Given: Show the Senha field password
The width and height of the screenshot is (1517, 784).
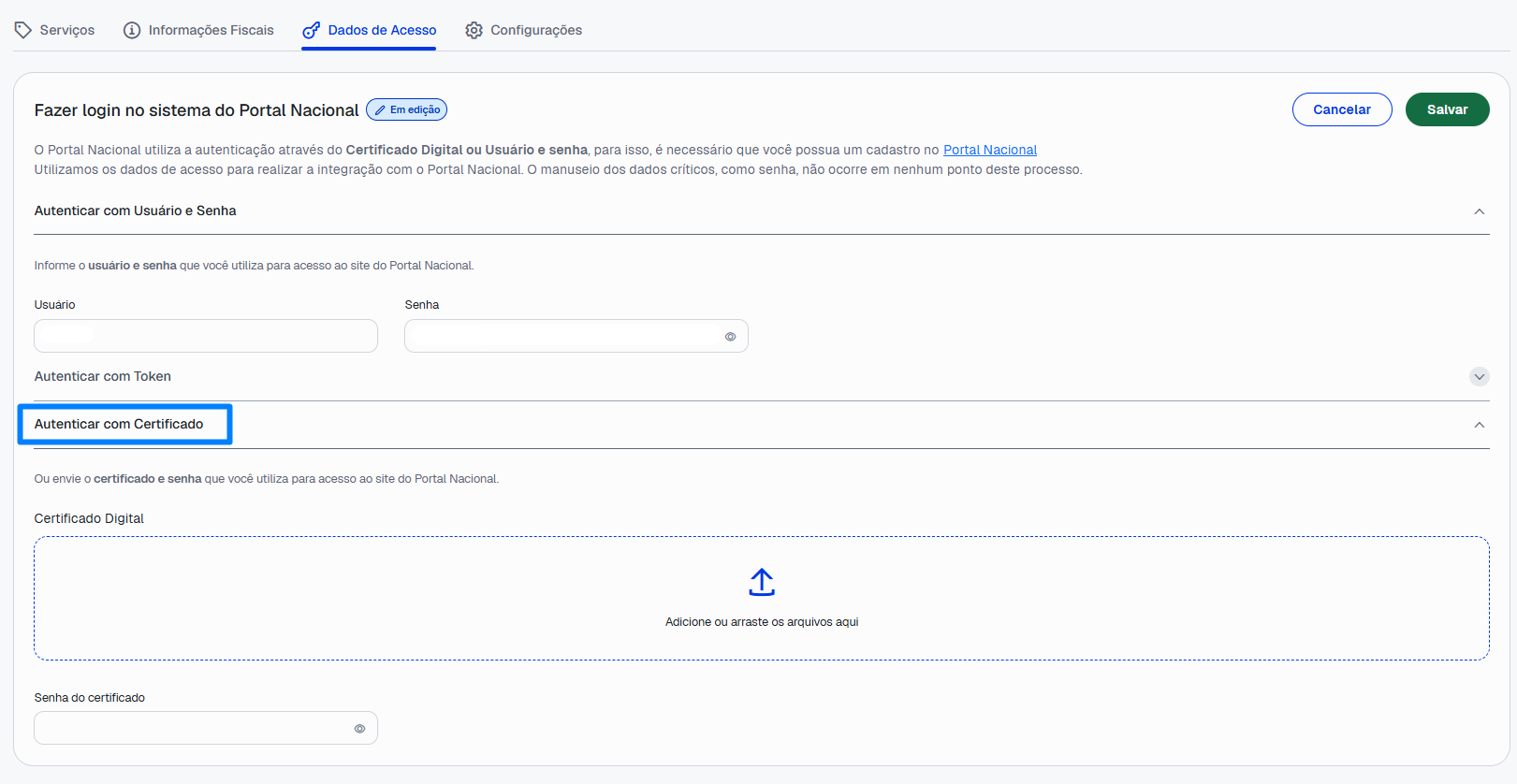Looking at the screenshot, I should point(730,337).
